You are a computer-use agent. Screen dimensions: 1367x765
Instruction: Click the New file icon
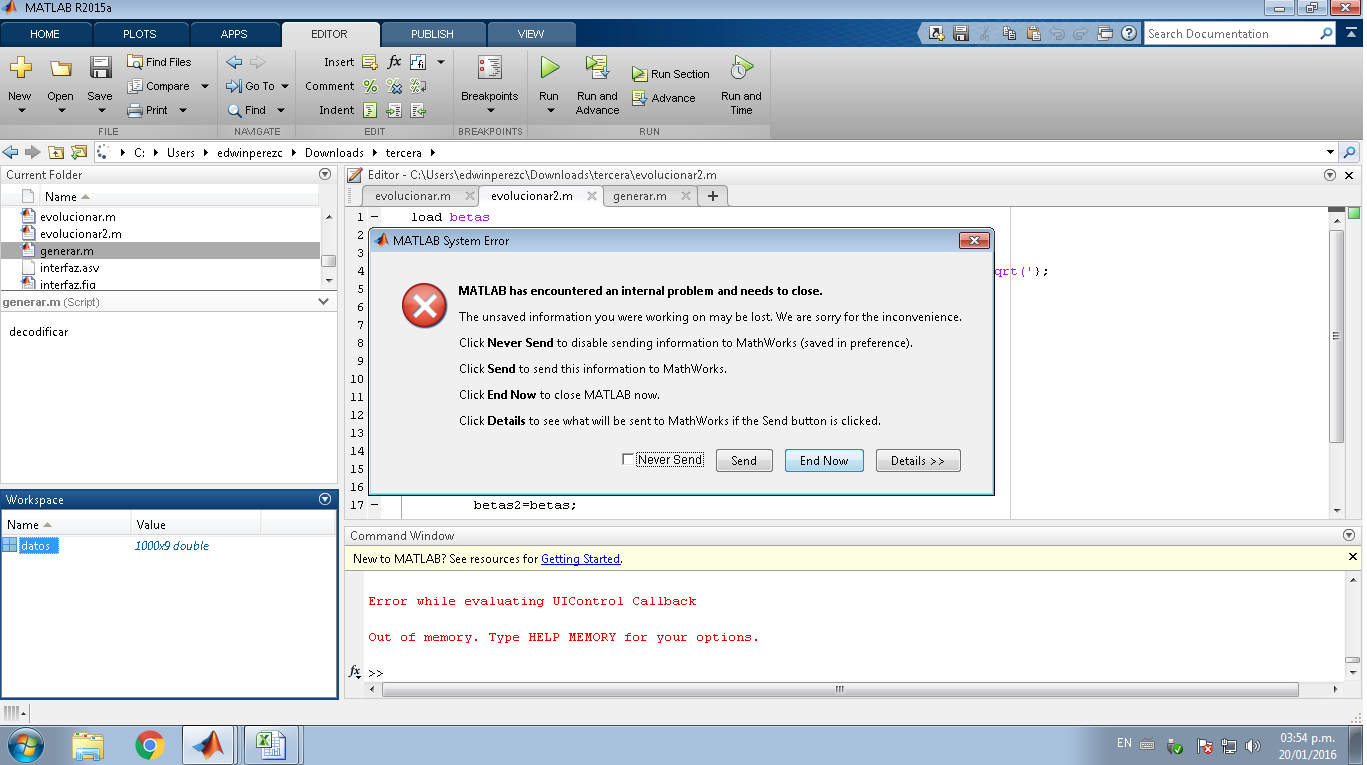[x=20, y=68]
